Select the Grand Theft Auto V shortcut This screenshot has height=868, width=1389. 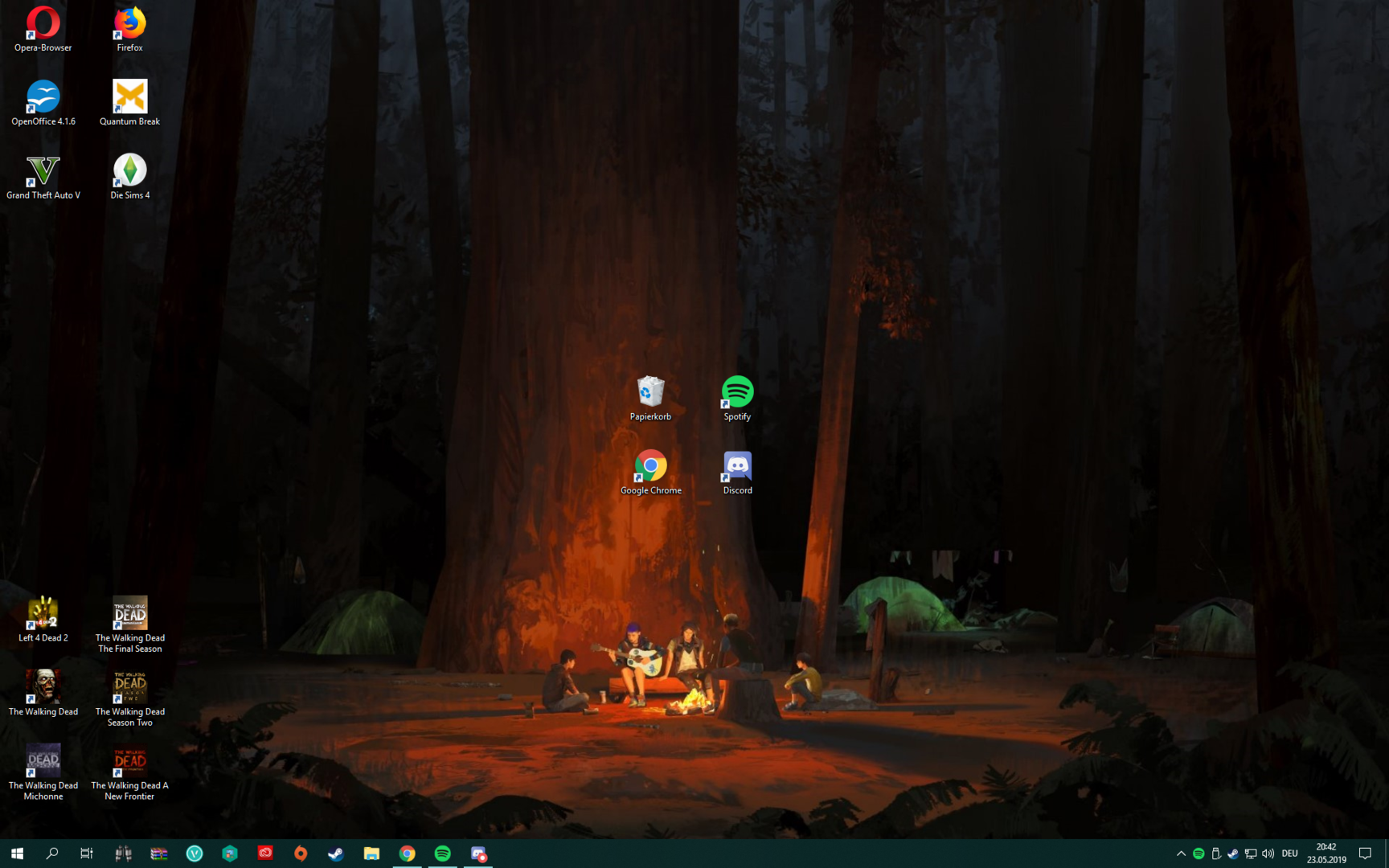coord(43,177)
